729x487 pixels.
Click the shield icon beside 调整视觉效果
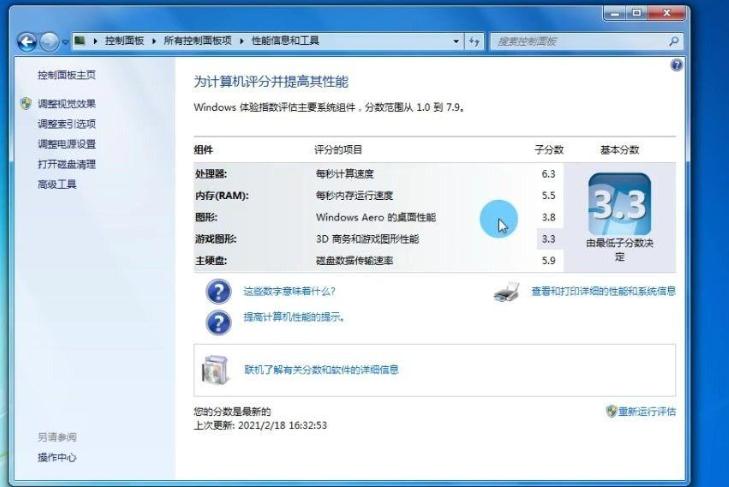pyautogui.click(x=26, y=103)
